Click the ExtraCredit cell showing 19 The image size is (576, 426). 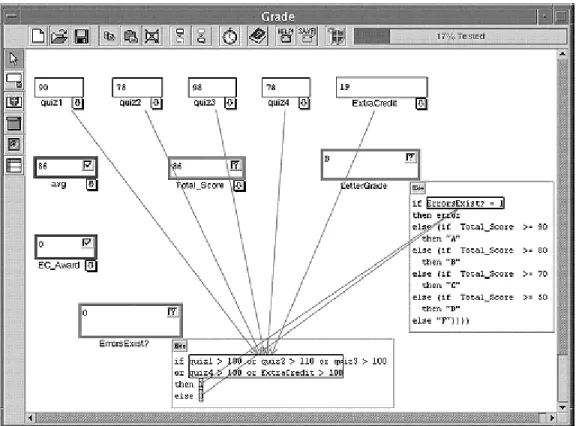(382, 87)
